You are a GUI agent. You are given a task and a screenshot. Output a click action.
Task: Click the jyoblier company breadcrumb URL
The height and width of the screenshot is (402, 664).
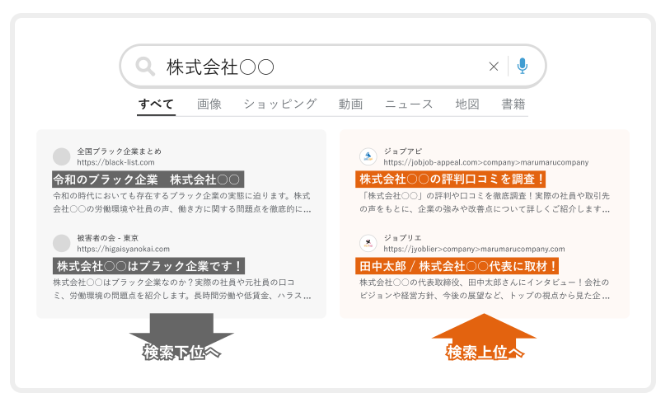(474, 249)
